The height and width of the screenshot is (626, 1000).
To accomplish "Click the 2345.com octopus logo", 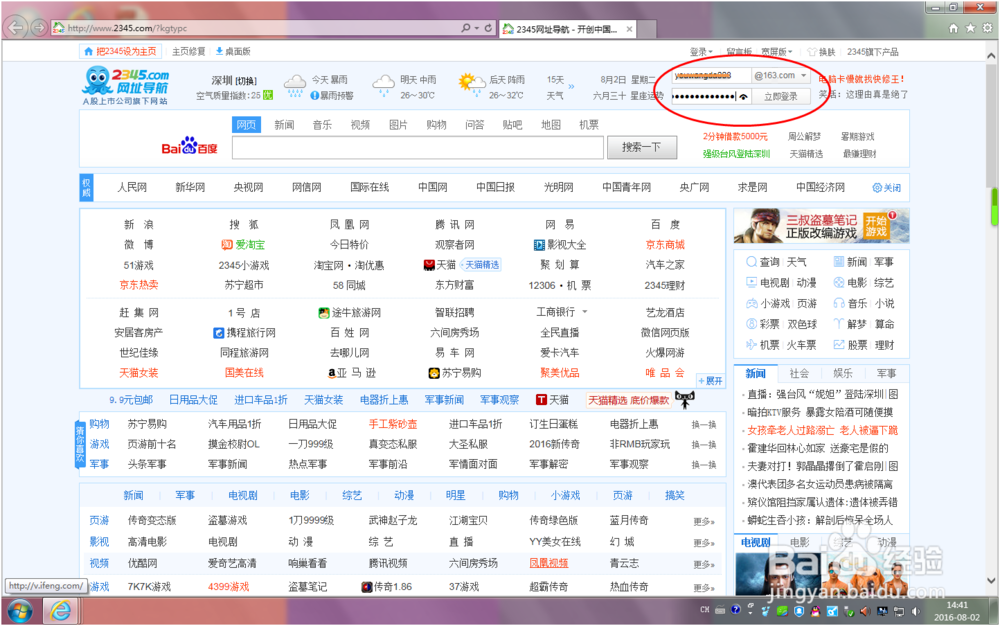I will [x=126, y=86].
